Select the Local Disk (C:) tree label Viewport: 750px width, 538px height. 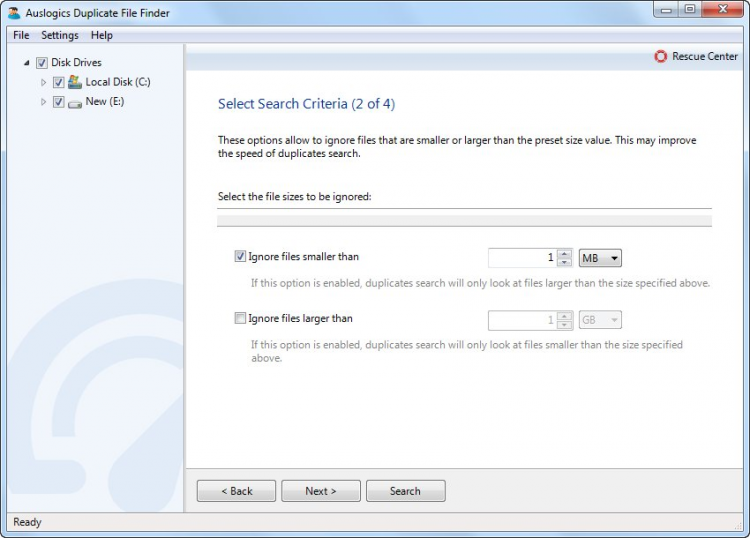(118, 82)
